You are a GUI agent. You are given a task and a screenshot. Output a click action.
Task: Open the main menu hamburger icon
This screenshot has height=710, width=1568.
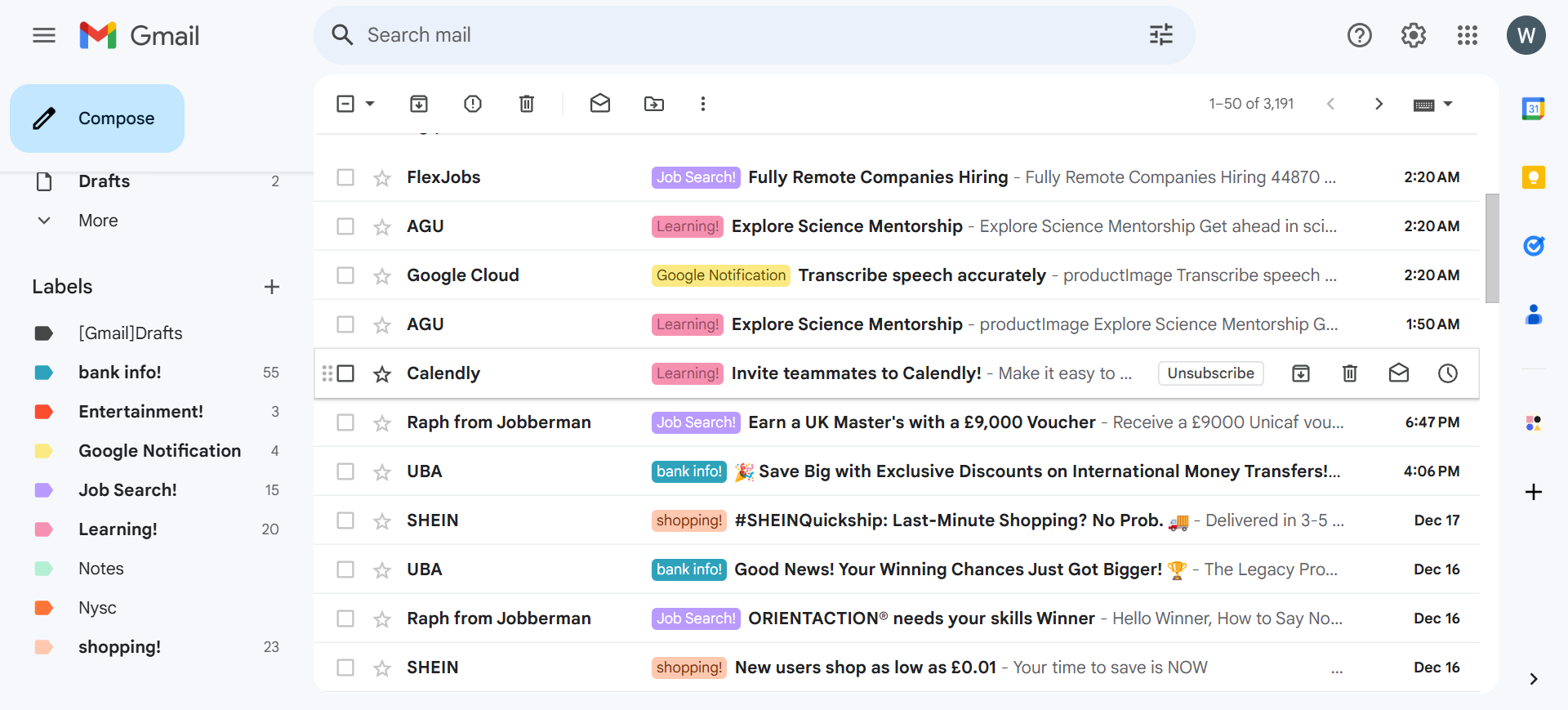[x=44, y=35]
